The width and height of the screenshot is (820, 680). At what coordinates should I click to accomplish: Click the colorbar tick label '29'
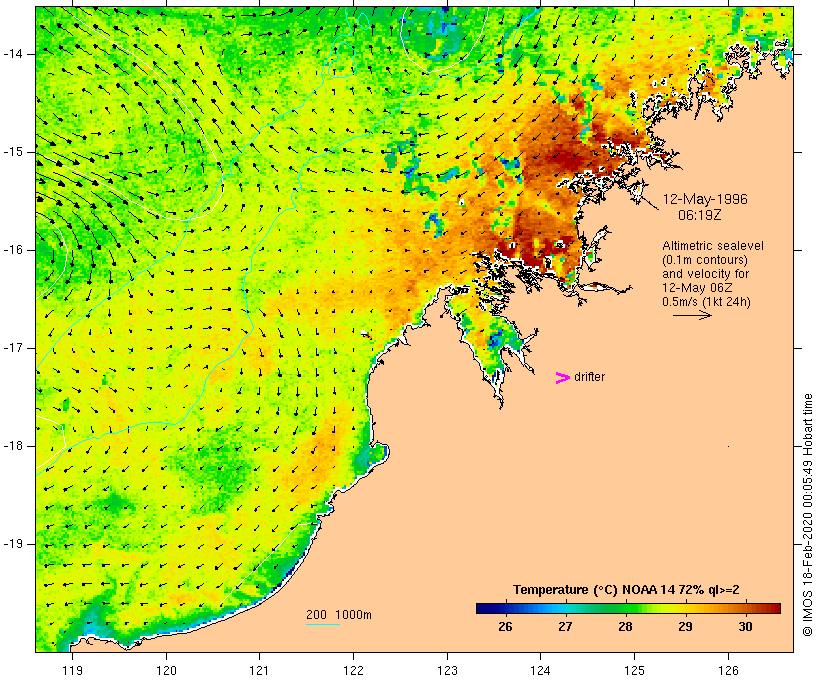[686, 627]
